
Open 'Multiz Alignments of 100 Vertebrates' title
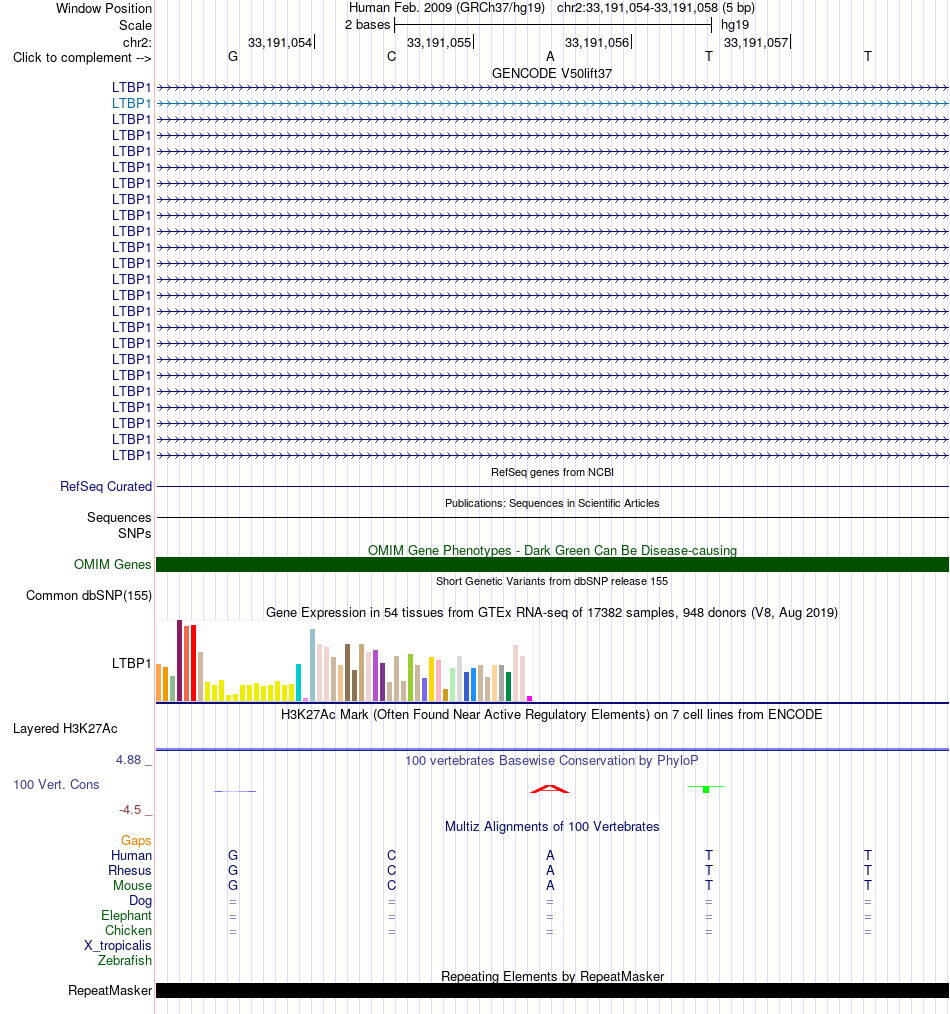[x=552, y=826]
